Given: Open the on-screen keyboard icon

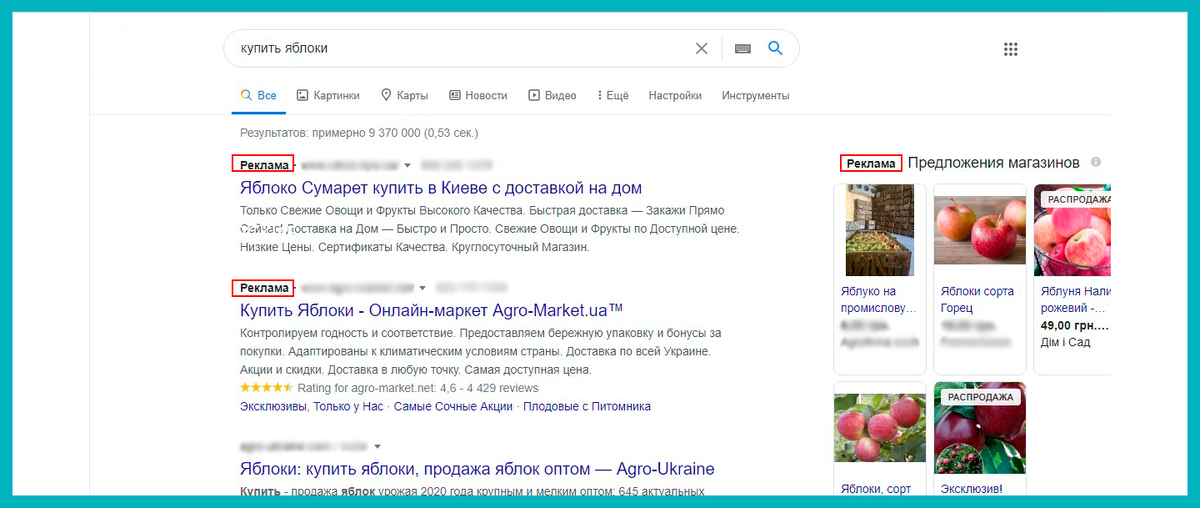Looking at the screenshot, I should [742, 48].
